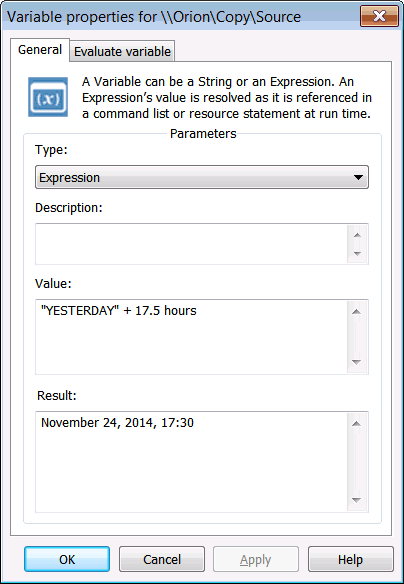
Task: Click in the Result output box
Action: [191, 462]
